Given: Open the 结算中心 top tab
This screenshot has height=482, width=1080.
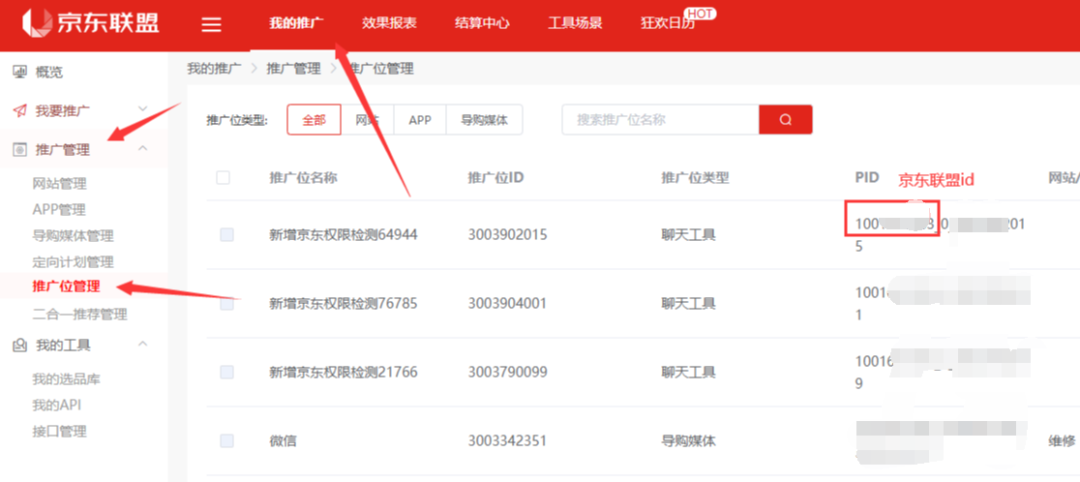Looking at the screenshot, I should [482, 23].
